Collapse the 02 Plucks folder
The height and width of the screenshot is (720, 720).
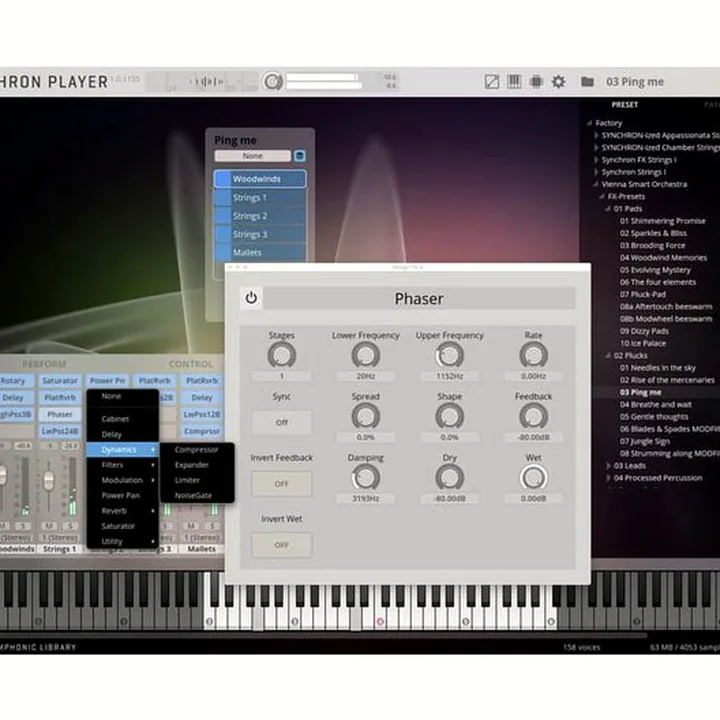pyautogui.click(x=608, y=356)
